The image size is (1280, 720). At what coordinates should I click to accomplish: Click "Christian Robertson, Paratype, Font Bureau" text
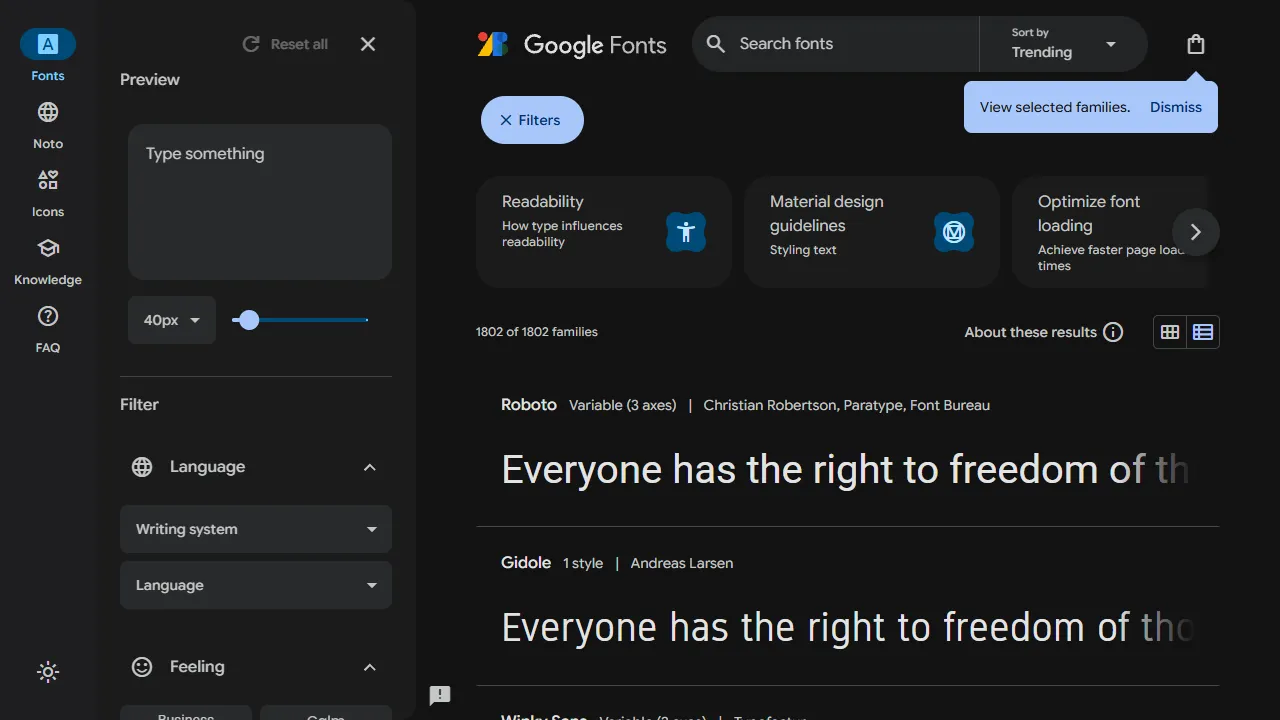coord(847,405)
